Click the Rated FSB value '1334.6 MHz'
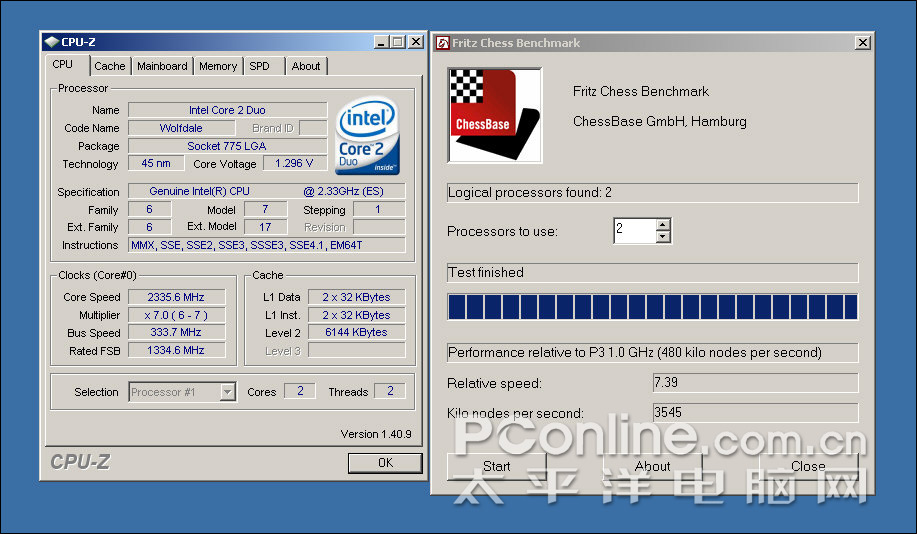The width and height of the screenshot is (917, 534). pos(176,350)
